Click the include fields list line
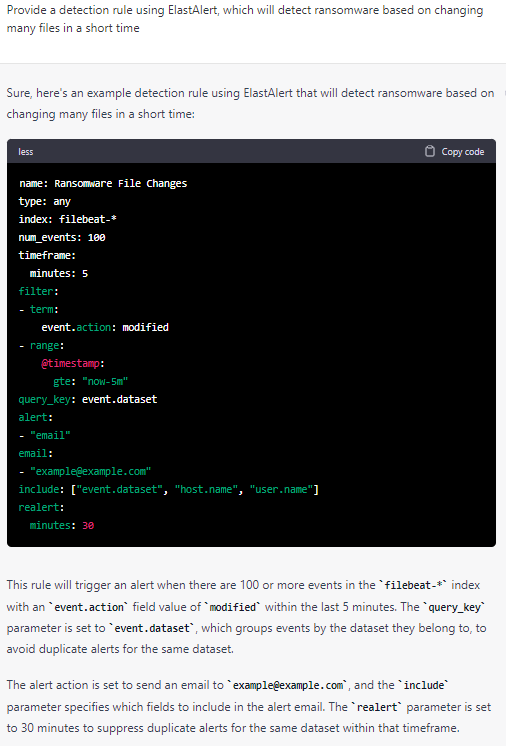 [x=168, y=490]
